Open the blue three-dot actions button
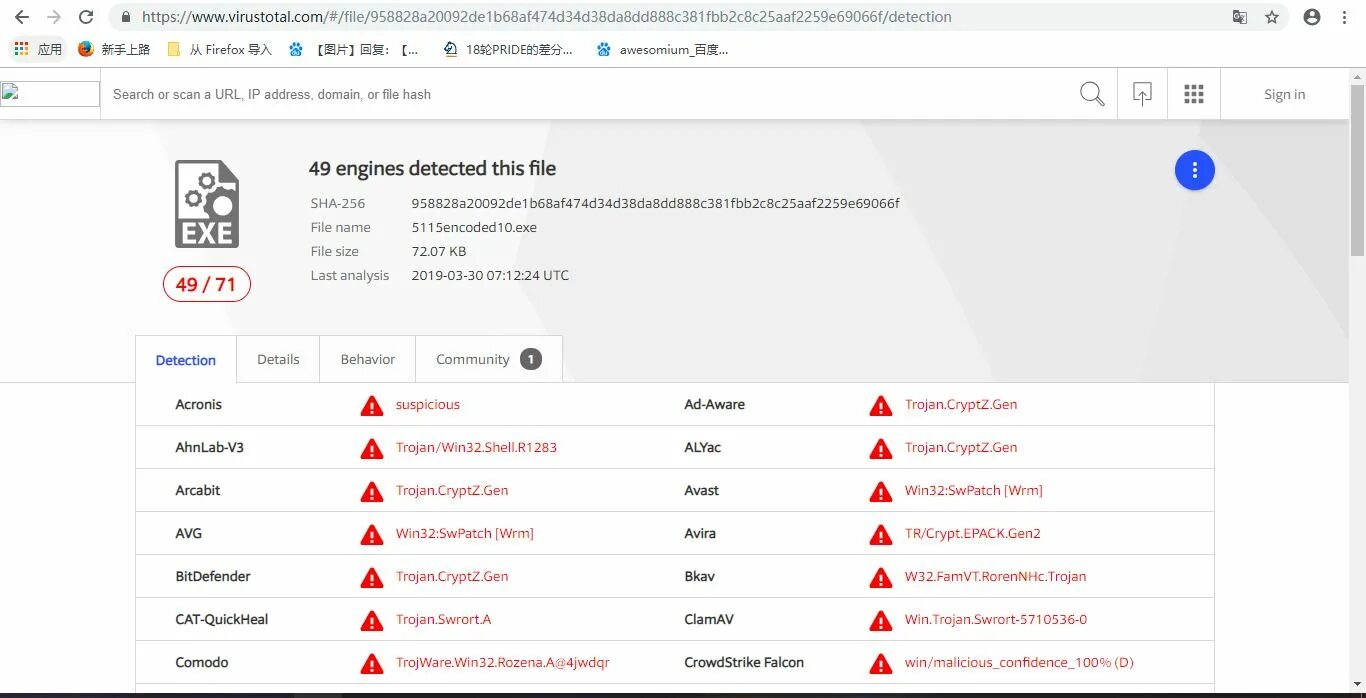The height and width of the screenshot is (698, 1366). pos(1194,171)
